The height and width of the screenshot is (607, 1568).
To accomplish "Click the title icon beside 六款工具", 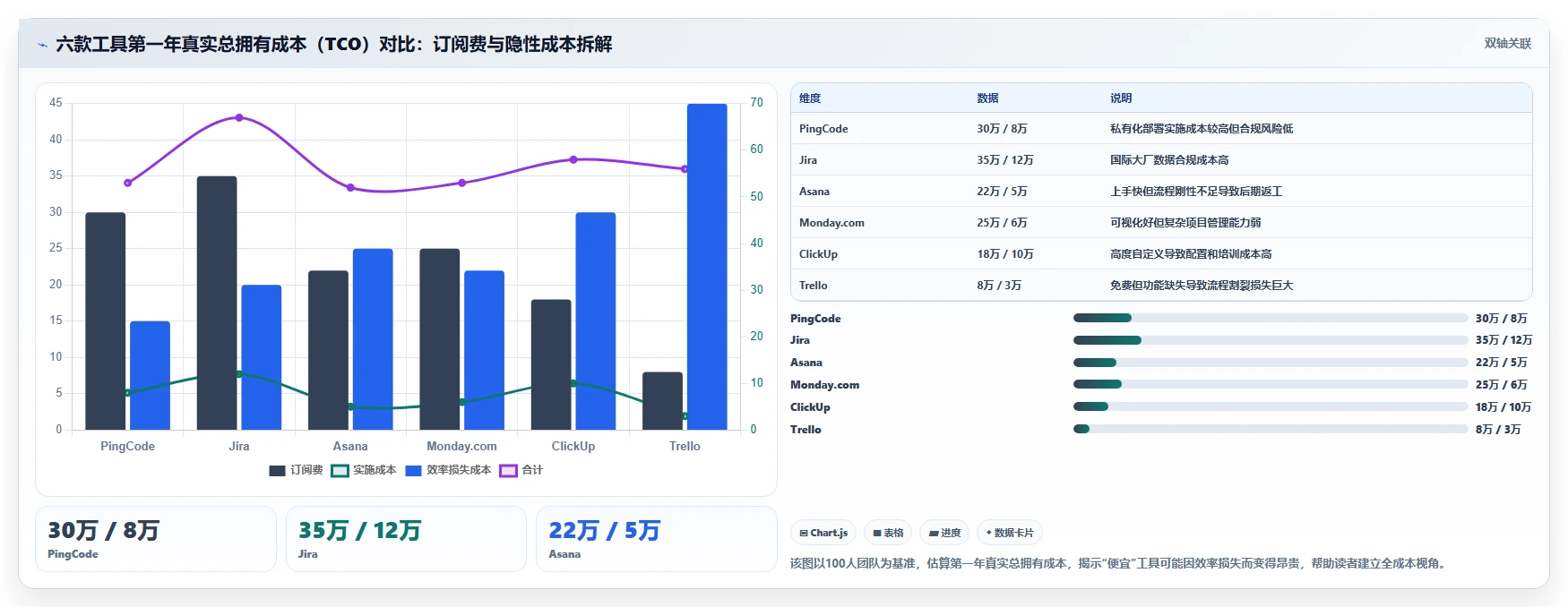I will point(42,45).
